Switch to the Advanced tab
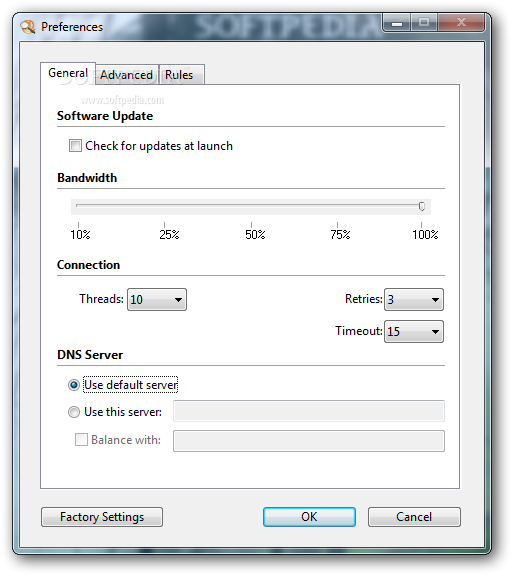 coord(127,75)
